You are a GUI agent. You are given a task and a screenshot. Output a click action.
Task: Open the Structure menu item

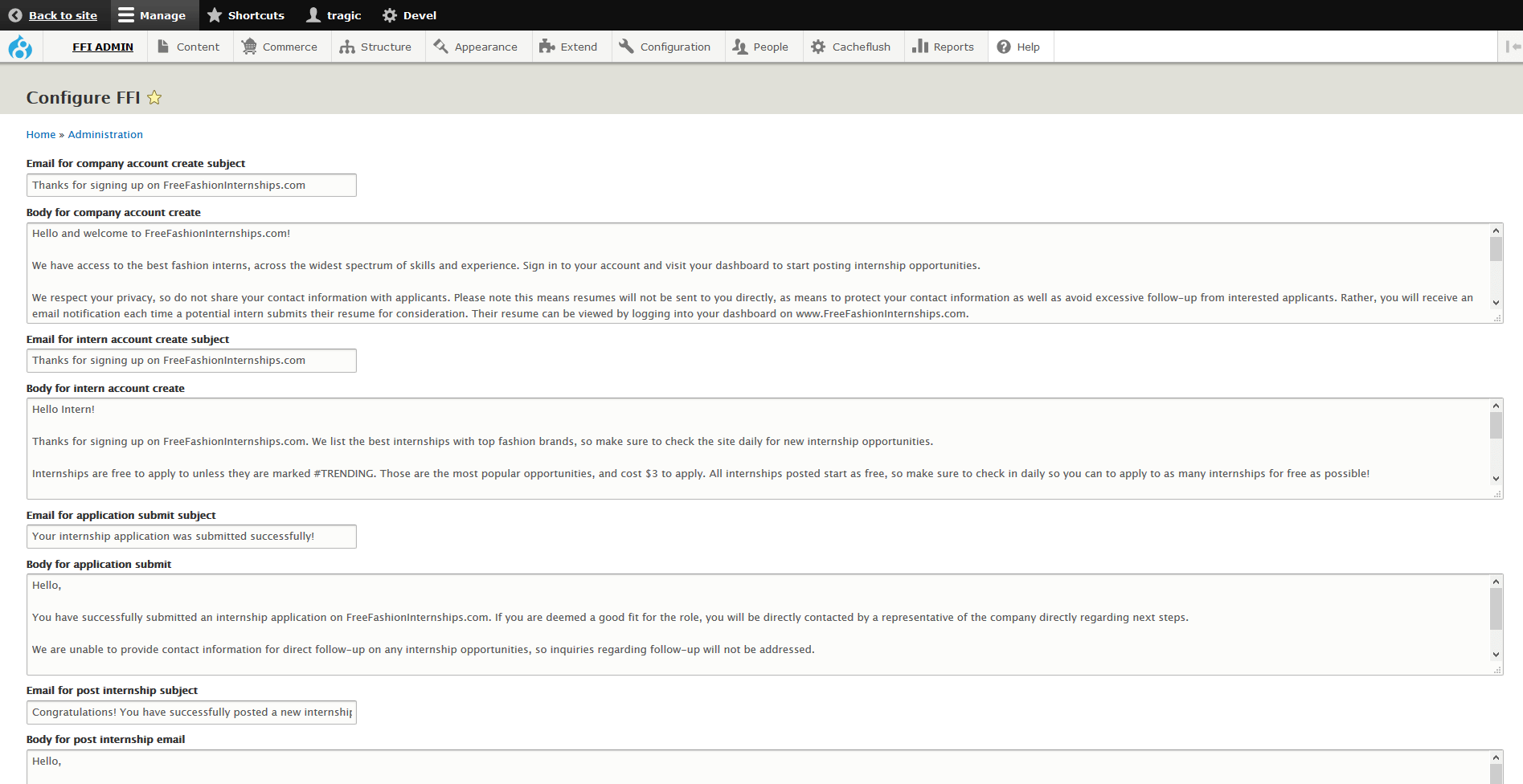tap(386, 47)
